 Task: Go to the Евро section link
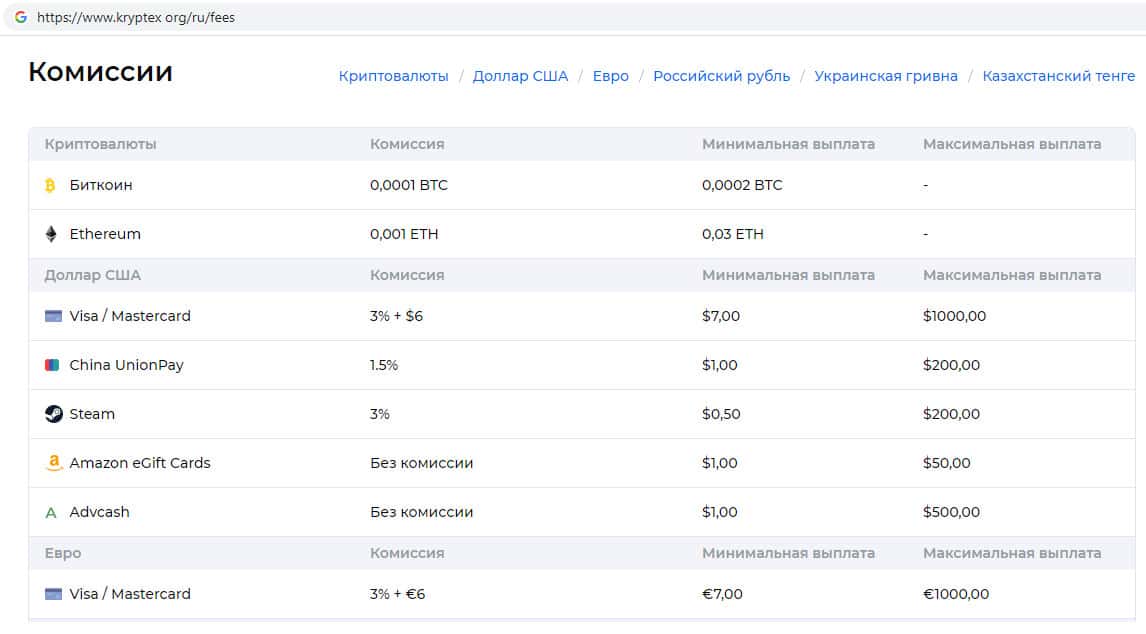[x=610, y=76]
